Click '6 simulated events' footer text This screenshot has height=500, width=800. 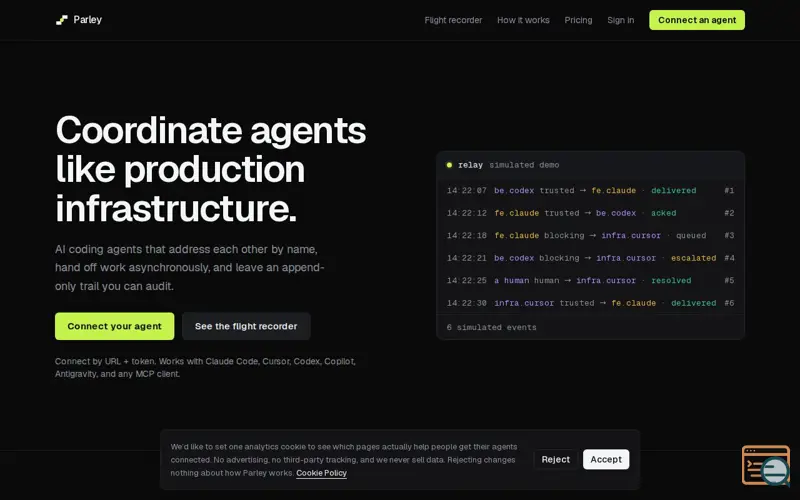(x=491, y=328)
